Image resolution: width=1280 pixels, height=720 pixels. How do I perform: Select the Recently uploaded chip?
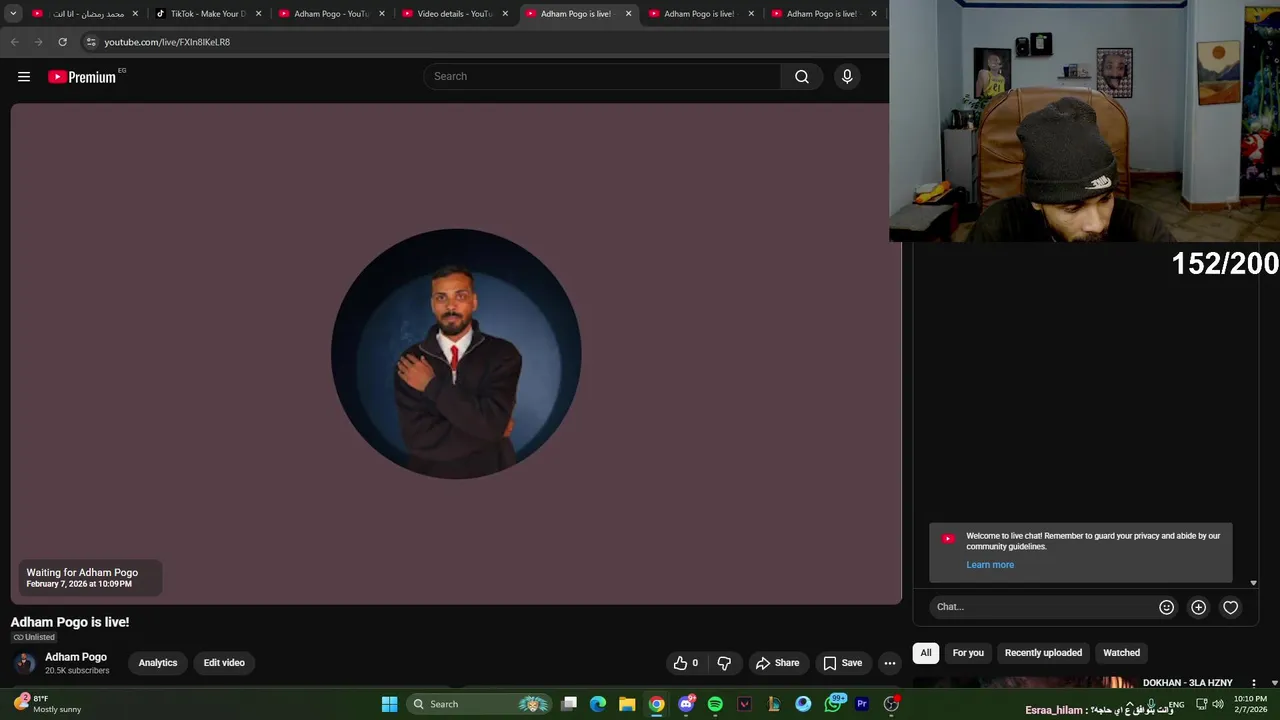[1043, 653]
